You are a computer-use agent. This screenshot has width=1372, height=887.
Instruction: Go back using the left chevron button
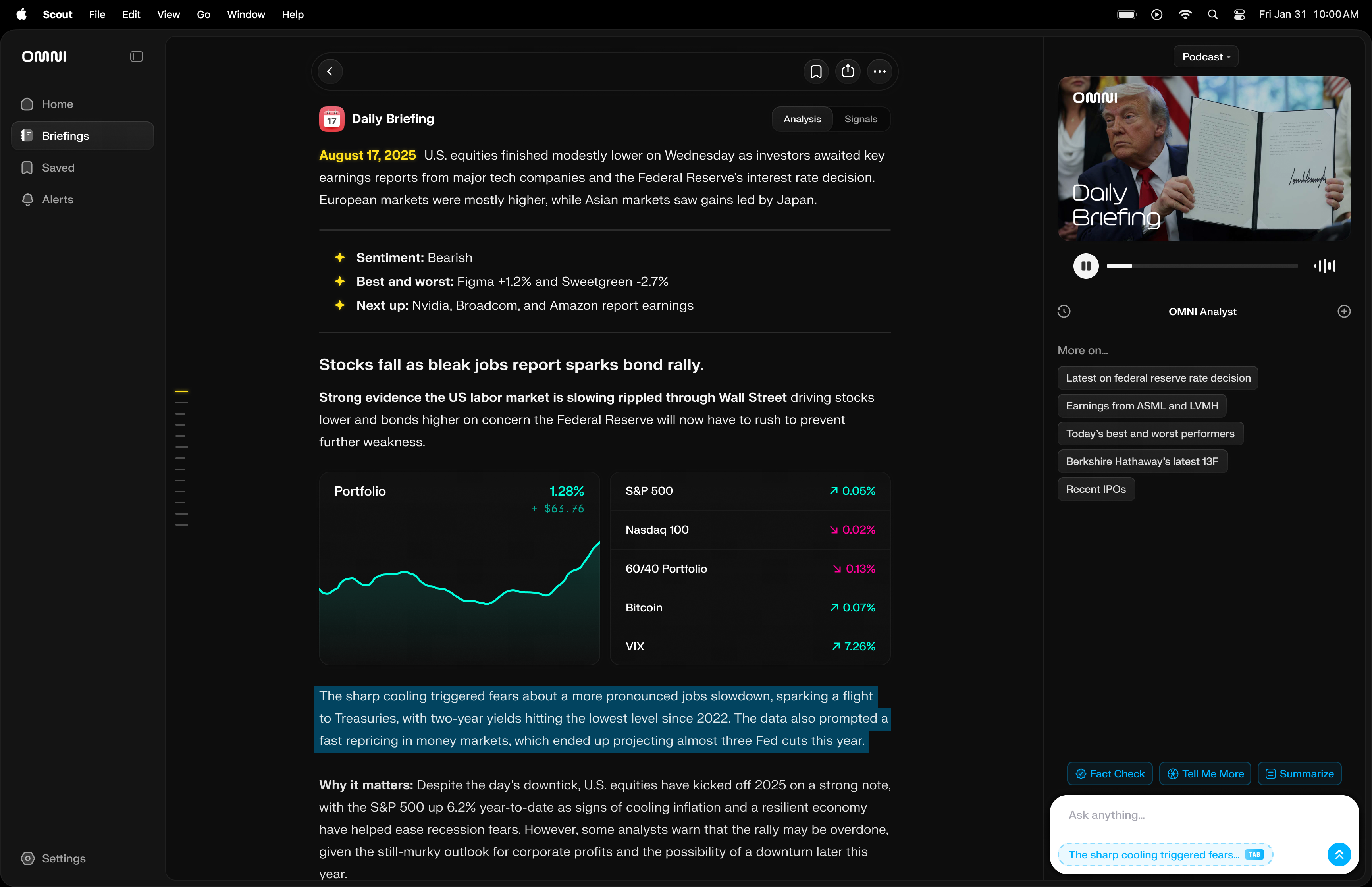click(x=330, y=71)
